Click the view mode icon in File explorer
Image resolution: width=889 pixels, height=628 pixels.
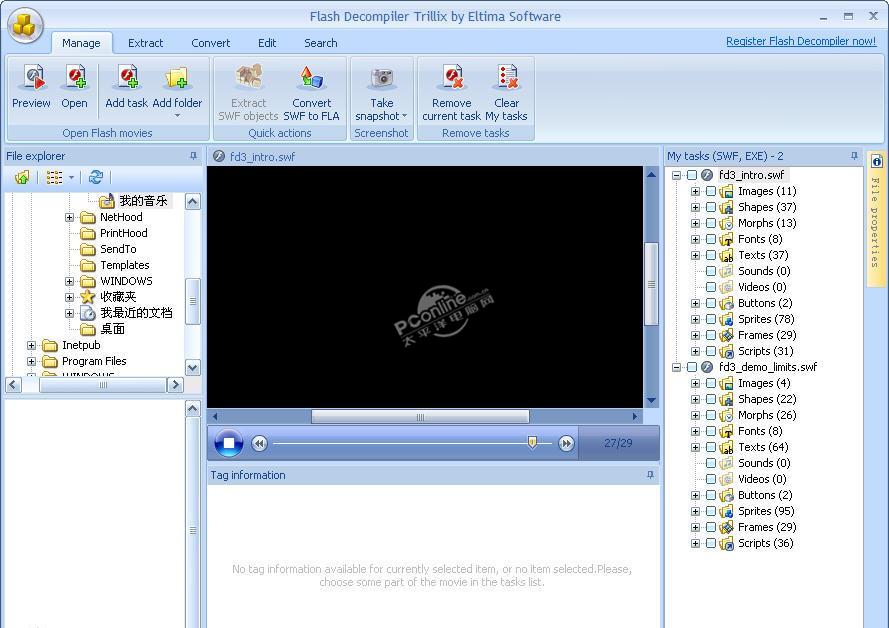pyautogui.click(x=54, y=177)
